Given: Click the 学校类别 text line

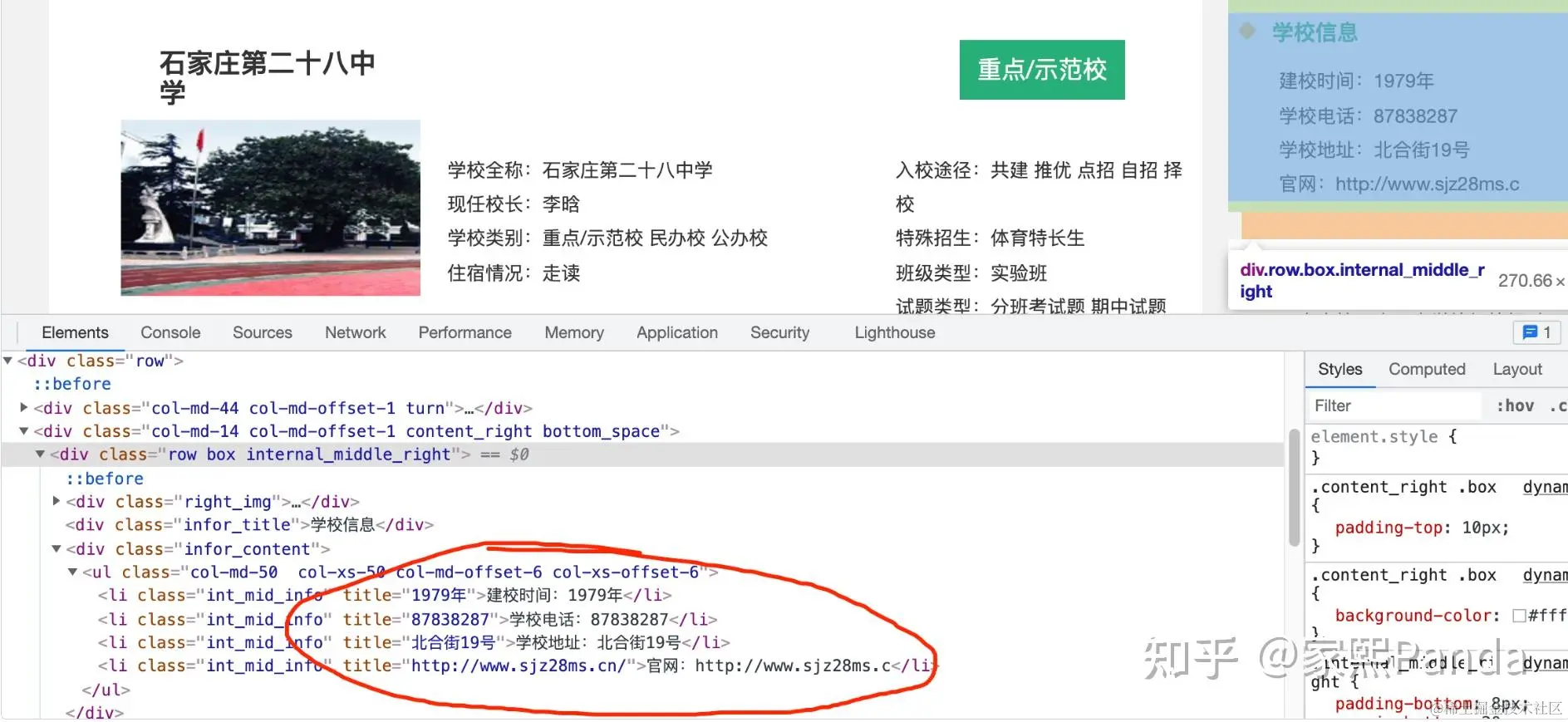Looking at the screenshot, I should (x=607, y=238).
